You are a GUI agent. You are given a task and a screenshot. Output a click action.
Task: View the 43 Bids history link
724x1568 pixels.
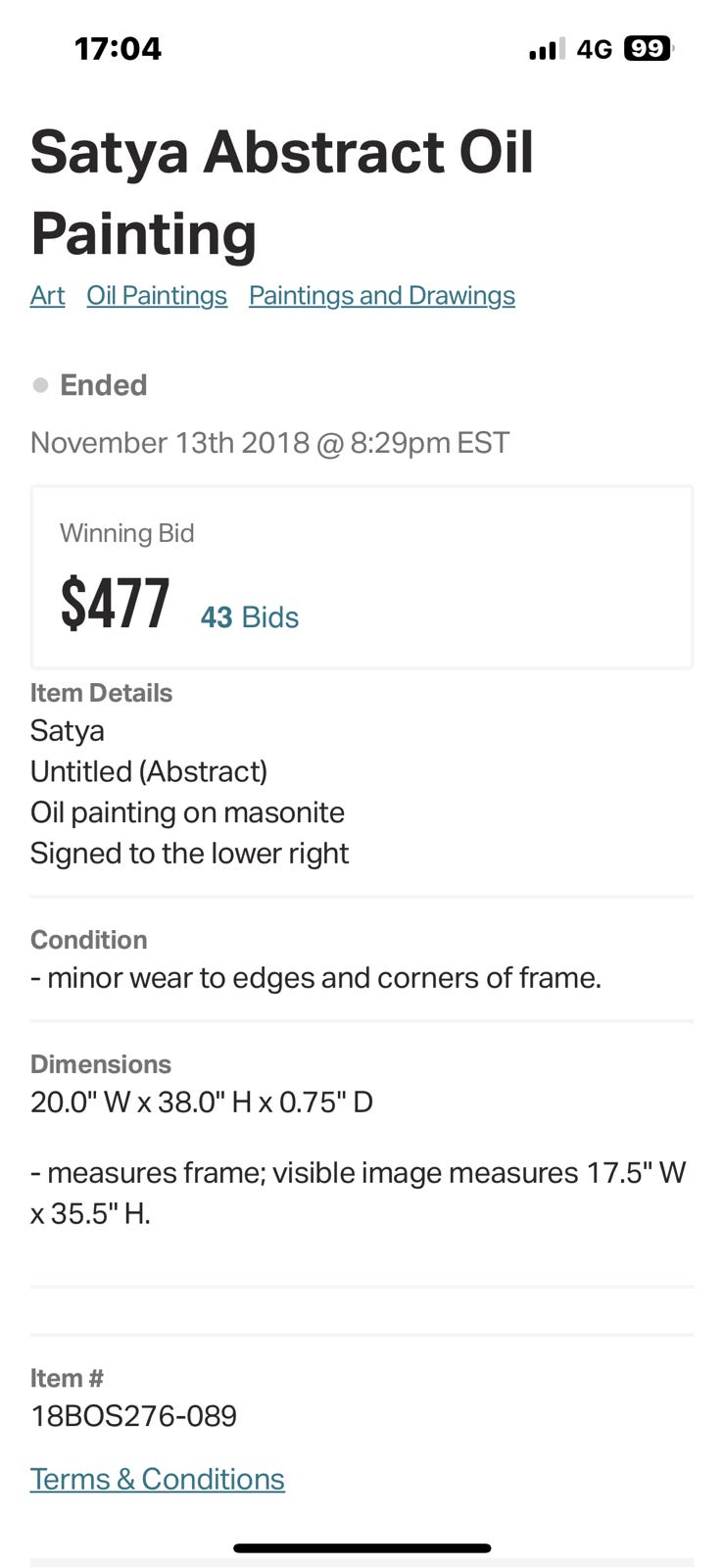pyautogui.click(x=249, y=617)
